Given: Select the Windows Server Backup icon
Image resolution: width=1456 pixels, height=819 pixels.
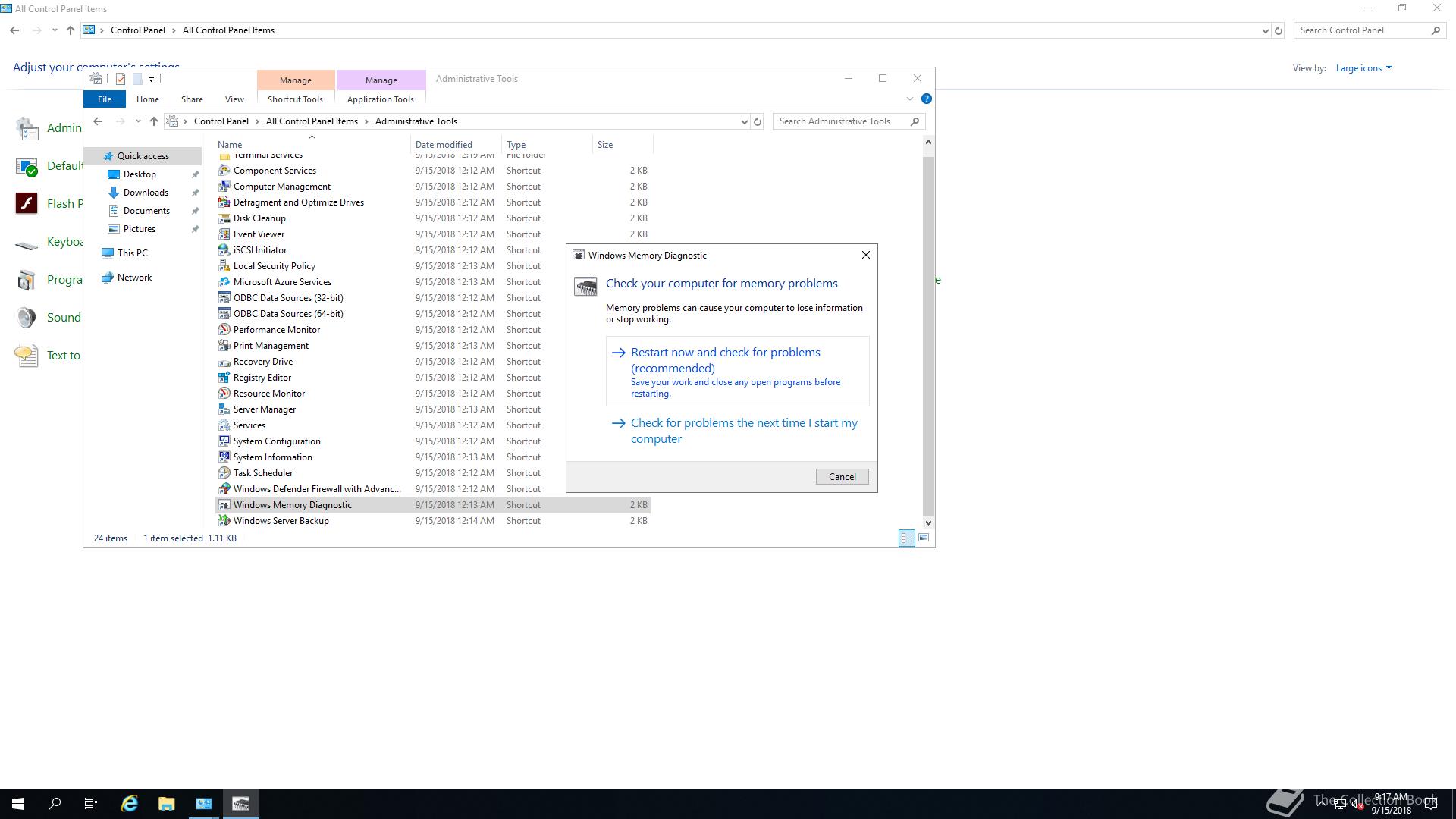Looking at the screenshot, I should point(224,521).
